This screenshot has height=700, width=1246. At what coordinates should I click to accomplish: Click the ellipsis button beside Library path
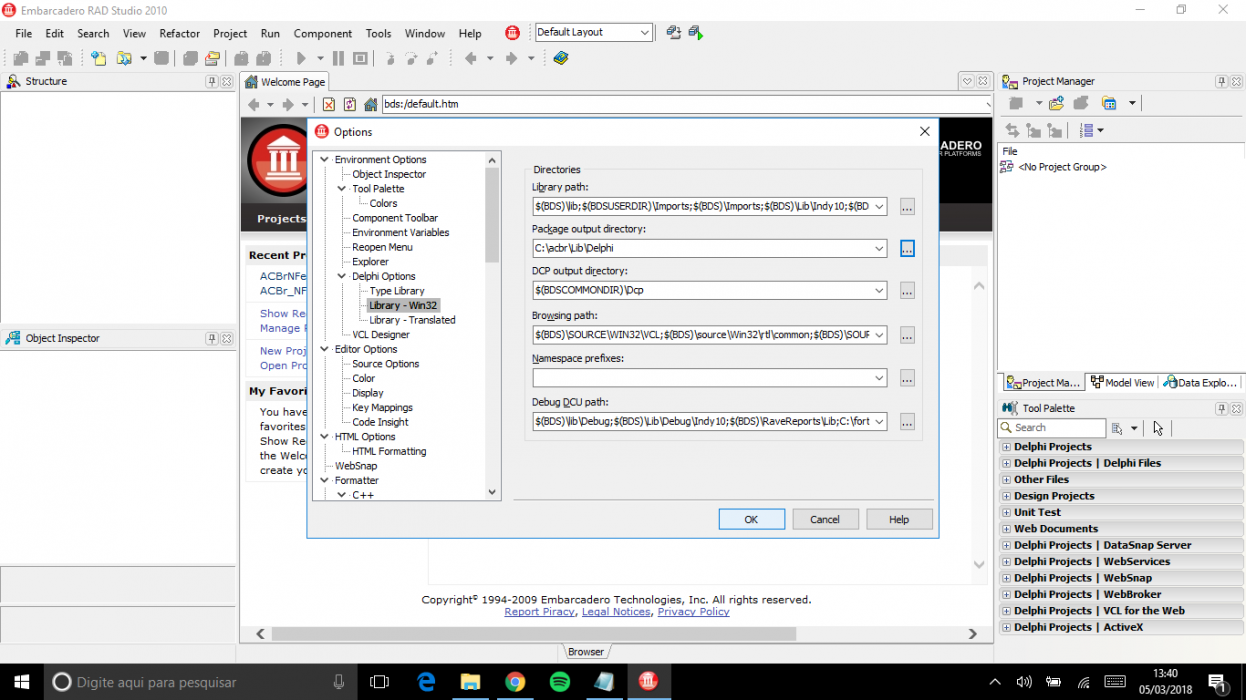pyautogui.click(x=907, y=206)
